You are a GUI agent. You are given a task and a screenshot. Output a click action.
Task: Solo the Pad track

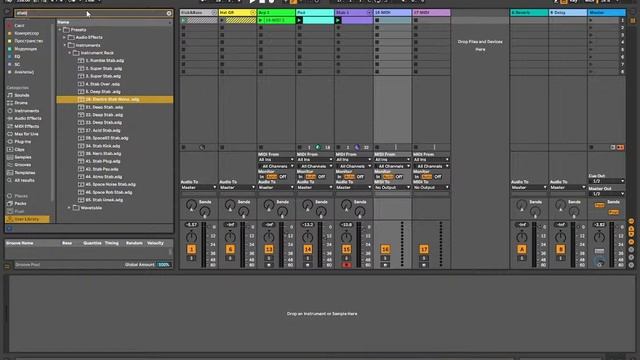(x=308, y=258)
